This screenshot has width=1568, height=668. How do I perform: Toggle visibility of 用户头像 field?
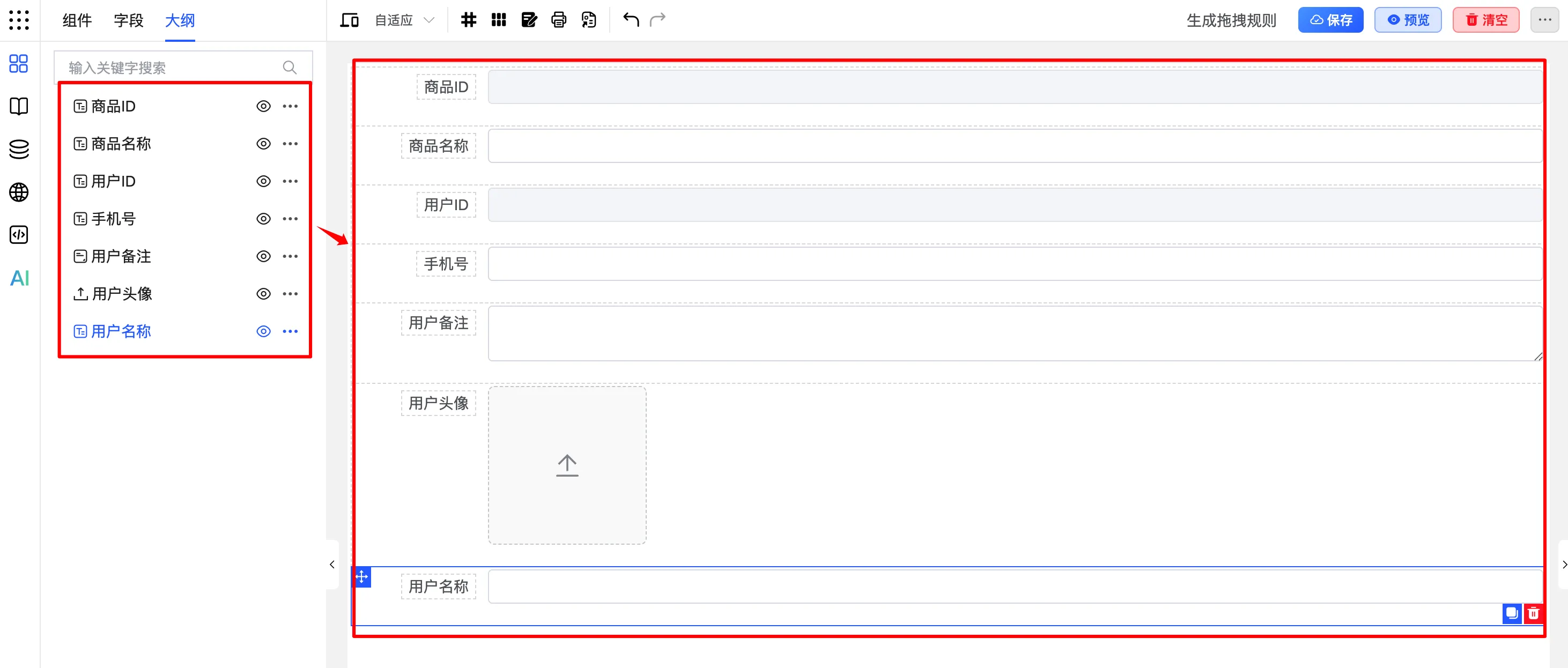263,294
